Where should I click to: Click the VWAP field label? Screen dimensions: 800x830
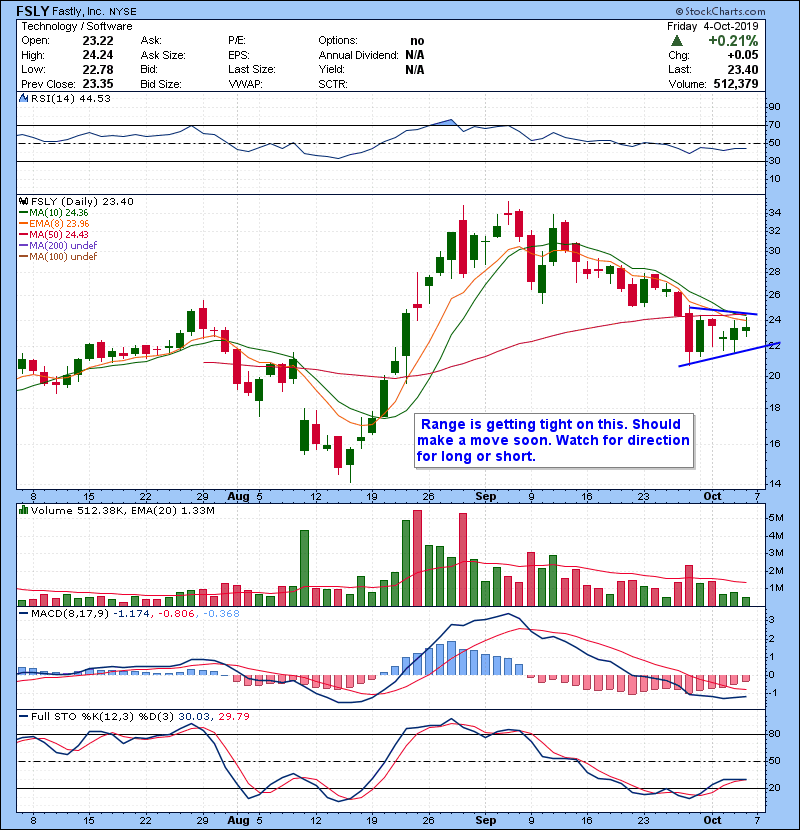(x=246, y=84)
